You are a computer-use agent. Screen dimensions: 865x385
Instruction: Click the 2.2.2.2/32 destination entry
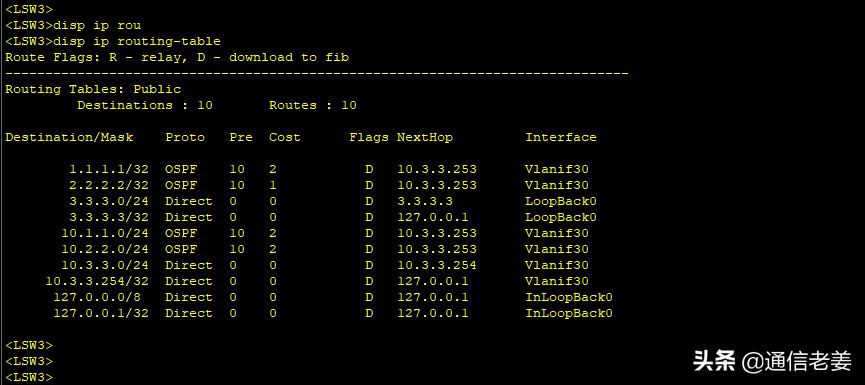pos(109,185)
